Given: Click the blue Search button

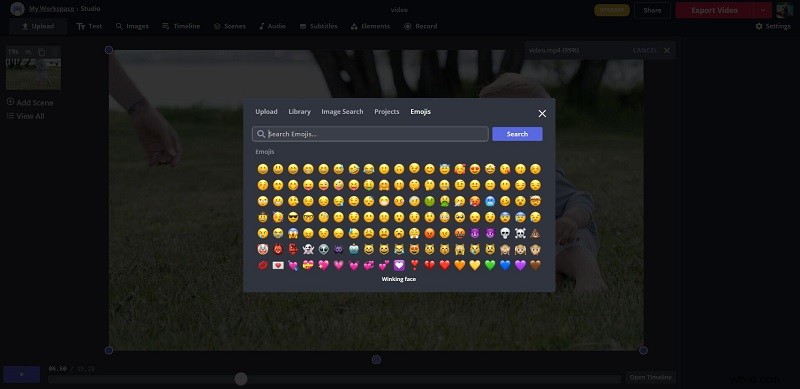Looking at the screenshot, I should coord(517,134).
